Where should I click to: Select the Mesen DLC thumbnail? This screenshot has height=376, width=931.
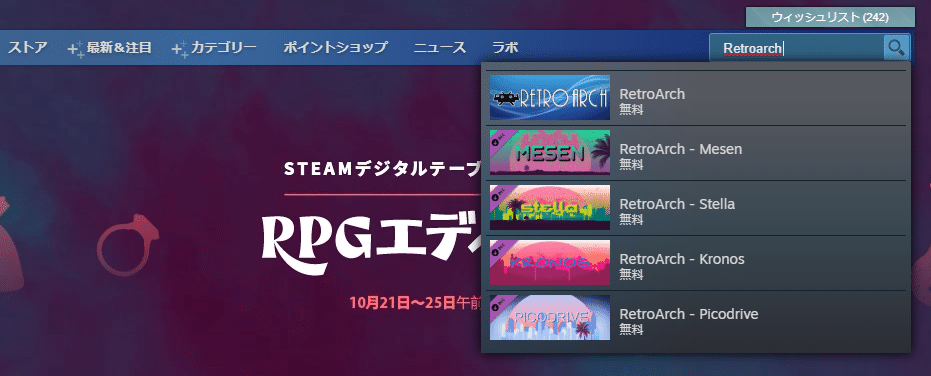(550, 153)
